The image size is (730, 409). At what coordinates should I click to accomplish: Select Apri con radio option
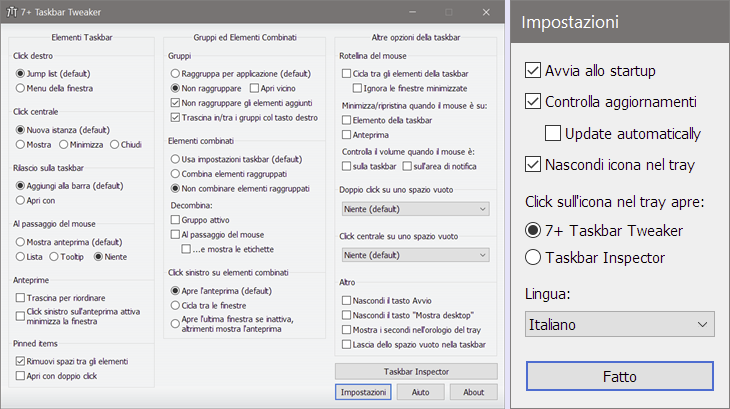click(20, 201)
